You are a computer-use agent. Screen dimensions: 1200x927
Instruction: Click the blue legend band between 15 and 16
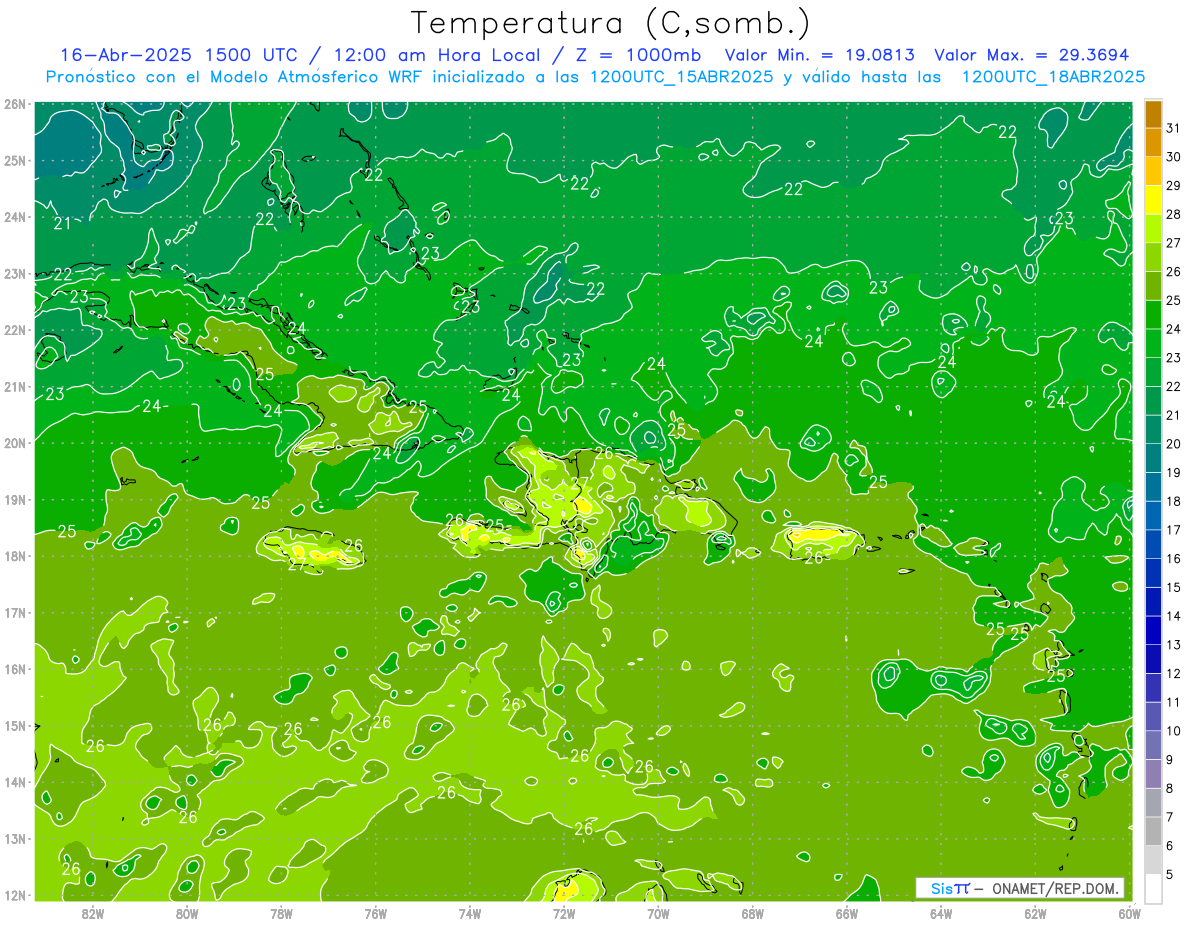coord(1153,573)
